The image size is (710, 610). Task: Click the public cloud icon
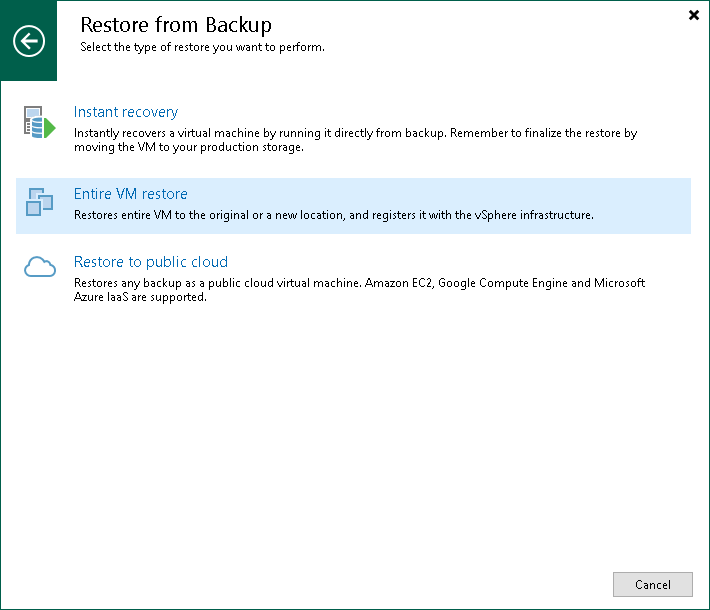tap(39, 267)
